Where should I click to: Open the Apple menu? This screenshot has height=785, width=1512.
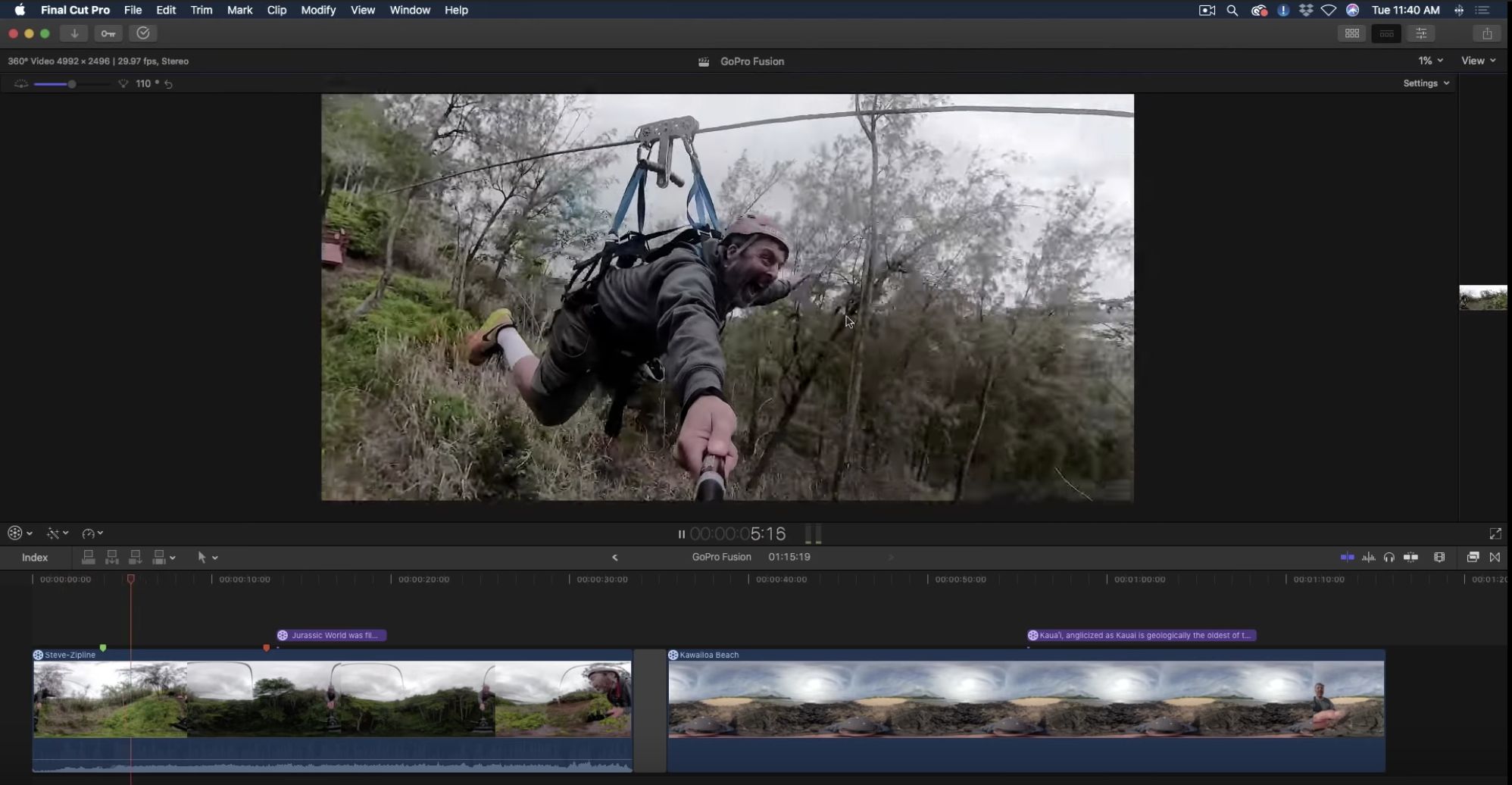20,10
